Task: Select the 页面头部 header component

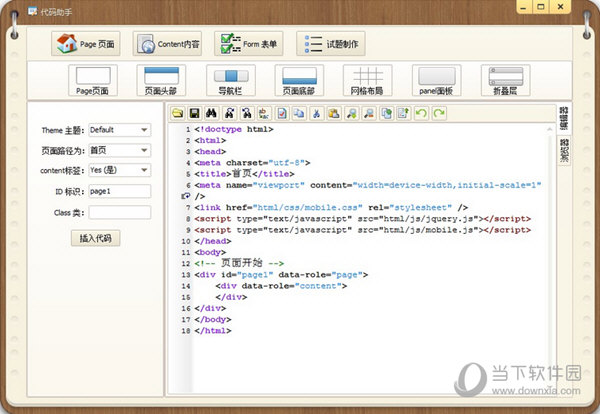Action: click(161, 80)
